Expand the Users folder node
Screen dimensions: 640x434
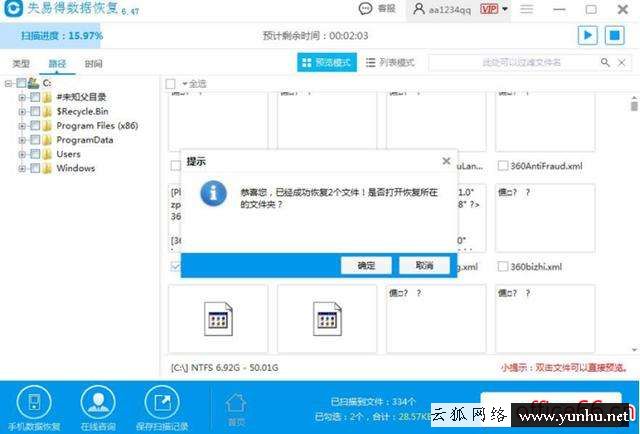pos(22,154)
